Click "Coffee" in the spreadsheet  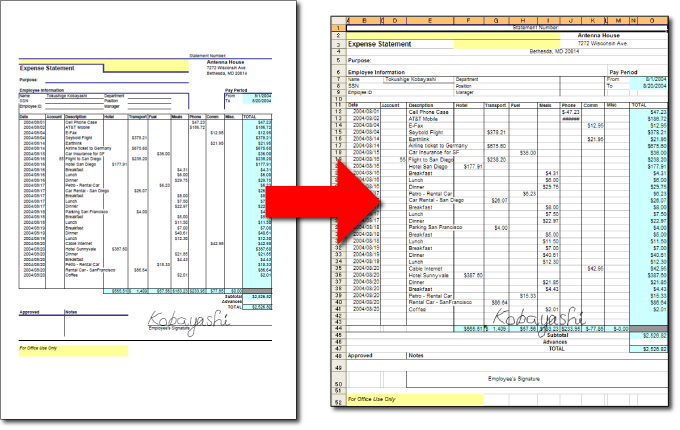(x=417, y=309)
